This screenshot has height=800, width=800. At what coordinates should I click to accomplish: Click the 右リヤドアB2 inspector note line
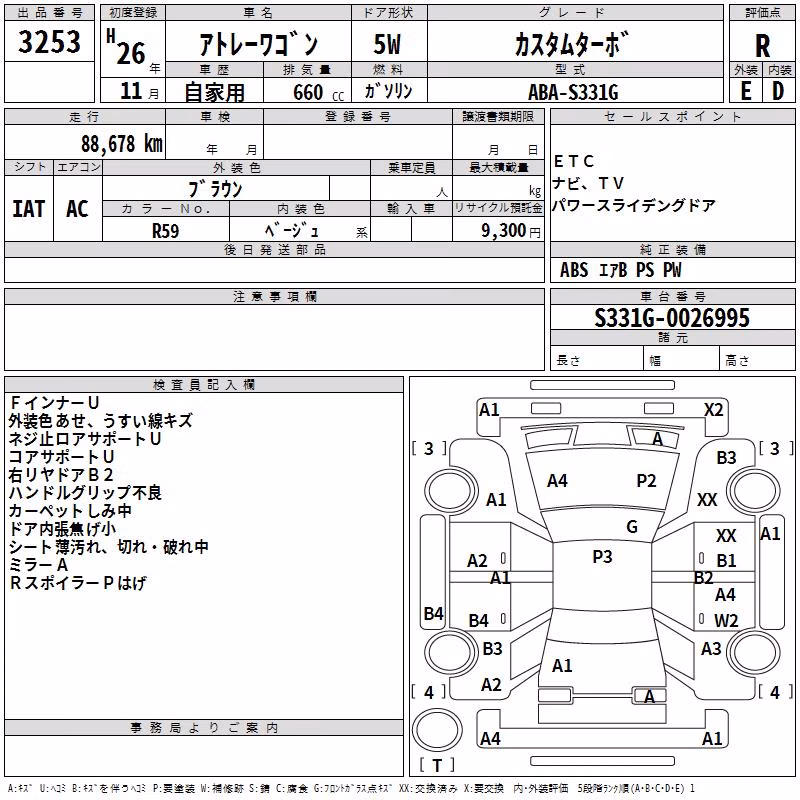[61, 475]
